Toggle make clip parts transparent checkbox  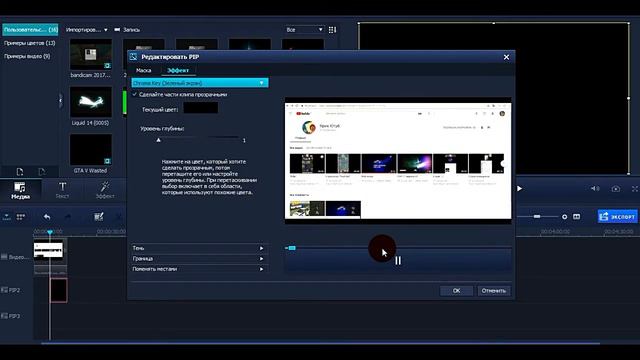coord(135,94)
